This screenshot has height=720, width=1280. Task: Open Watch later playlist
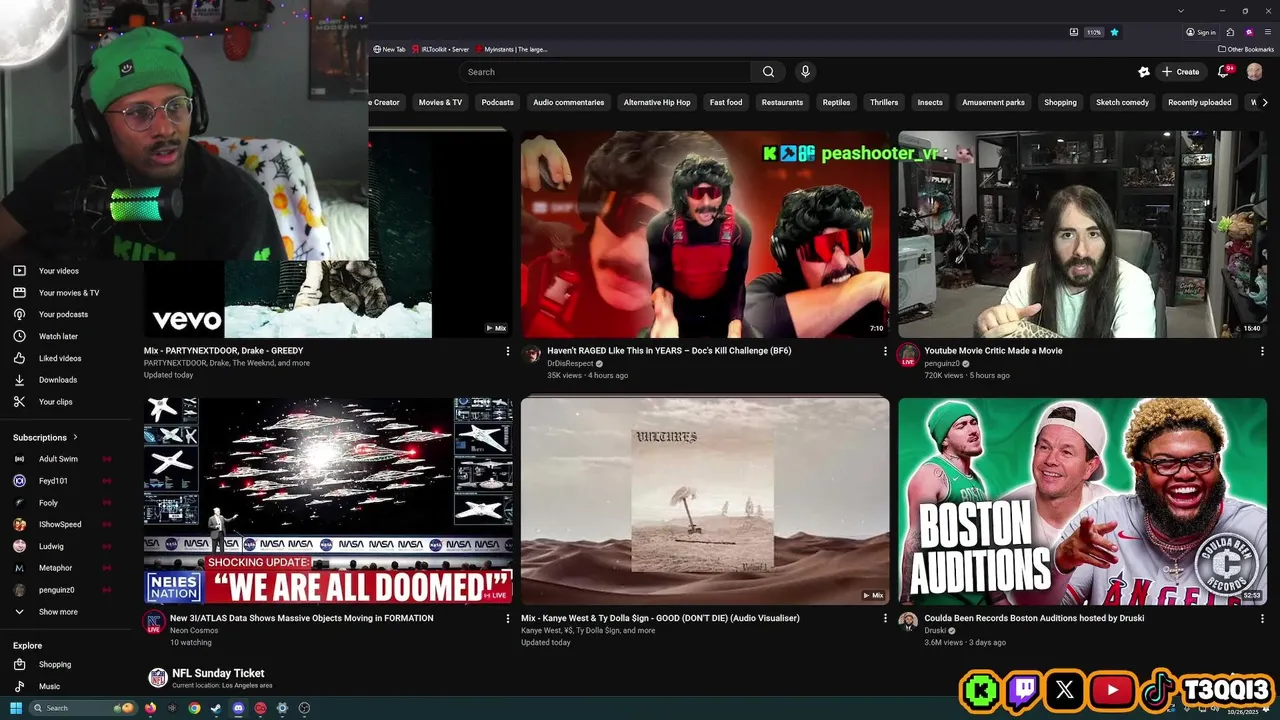(58, 336)
